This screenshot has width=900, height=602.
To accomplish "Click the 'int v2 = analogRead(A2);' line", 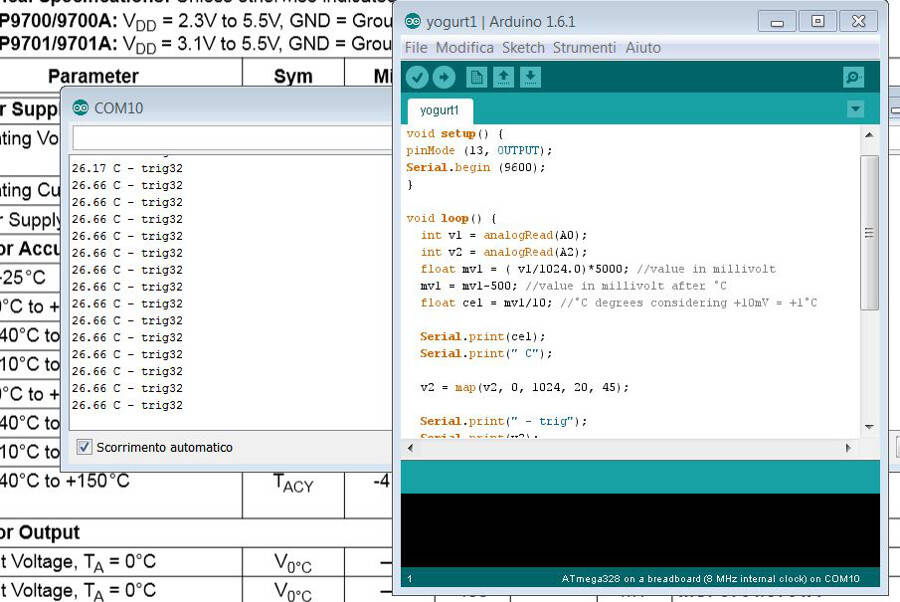I will pyautogui.click(x=504, y=252).
